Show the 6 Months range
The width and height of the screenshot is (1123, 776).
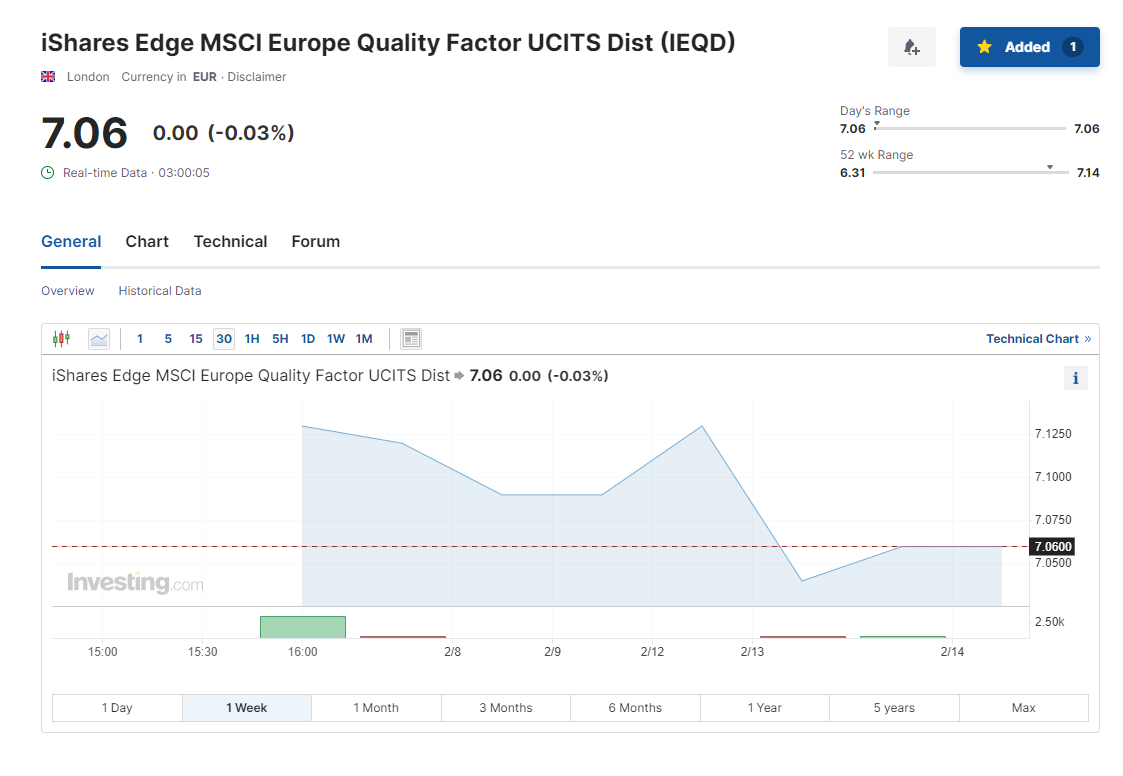635,708
